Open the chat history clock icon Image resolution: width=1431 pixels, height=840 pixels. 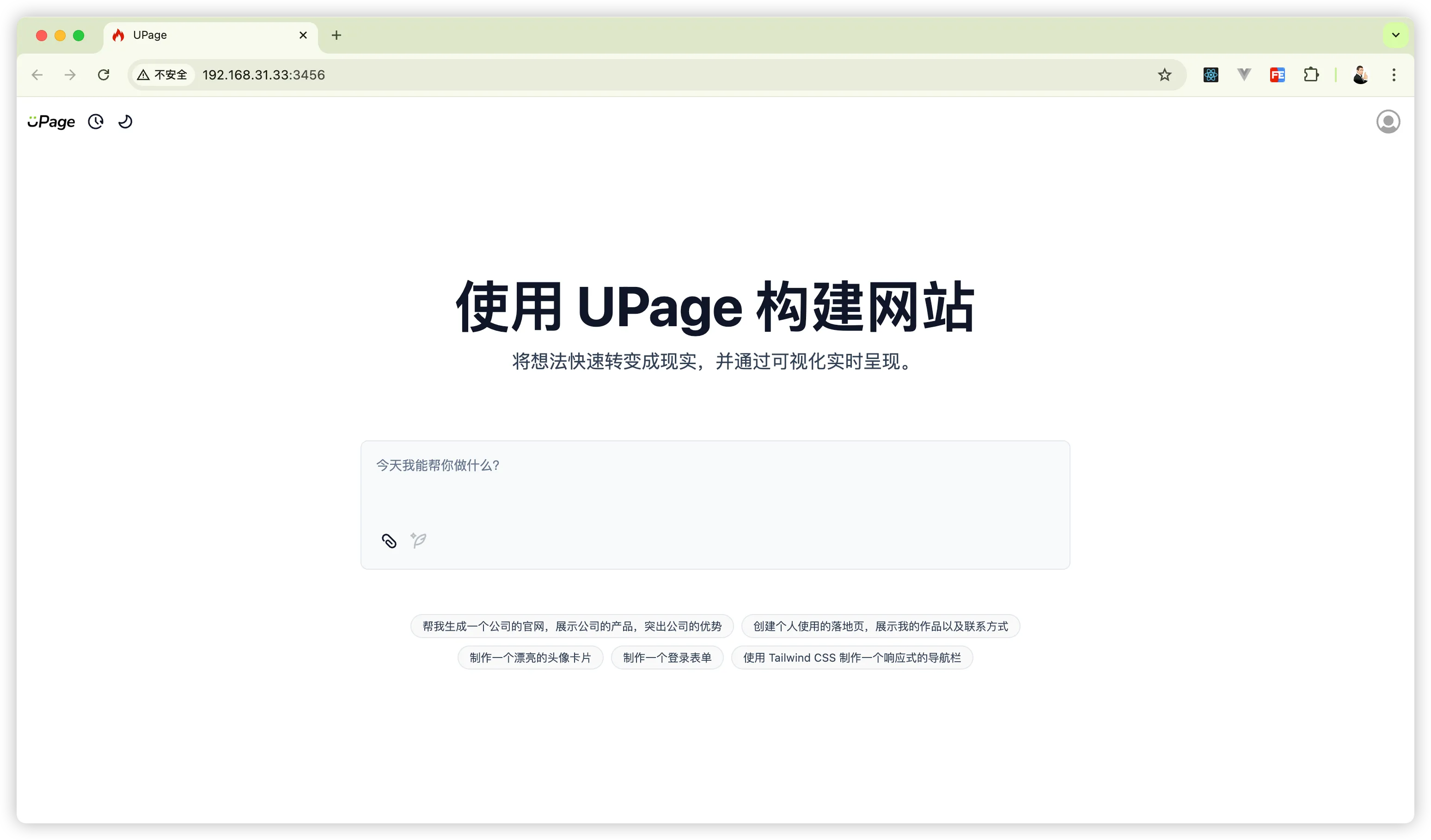[x=95, y=122]
